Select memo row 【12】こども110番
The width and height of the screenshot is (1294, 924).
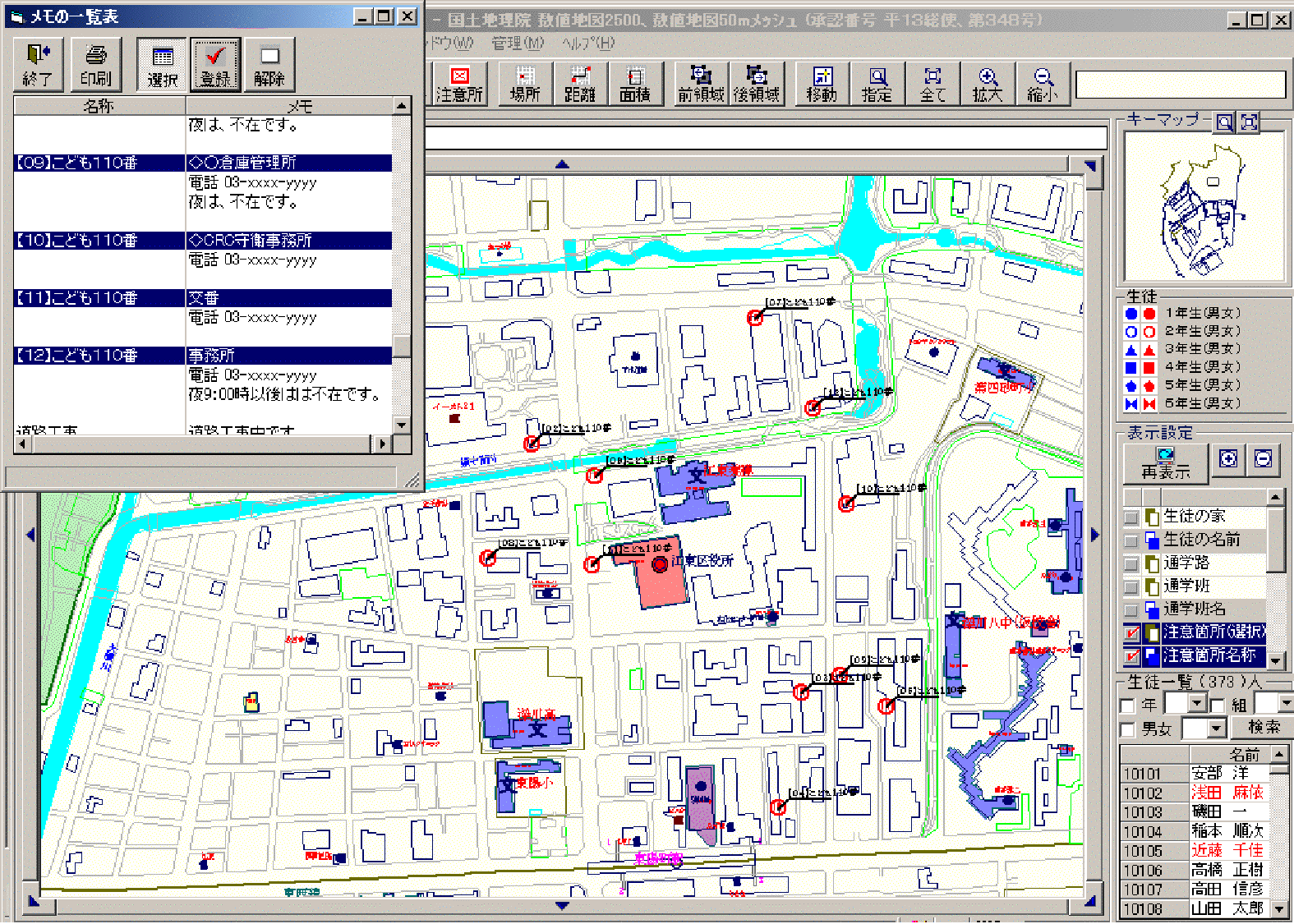tap(203, 356)
